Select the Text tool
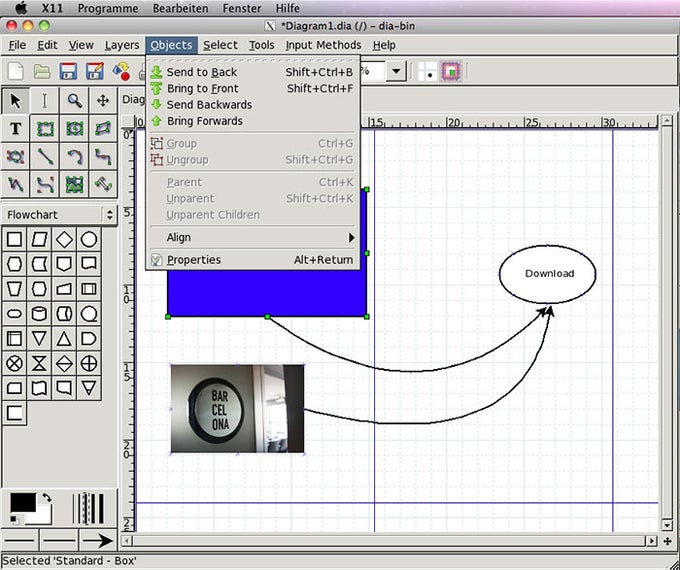This screenshot has height=570, width=680. 15,129
